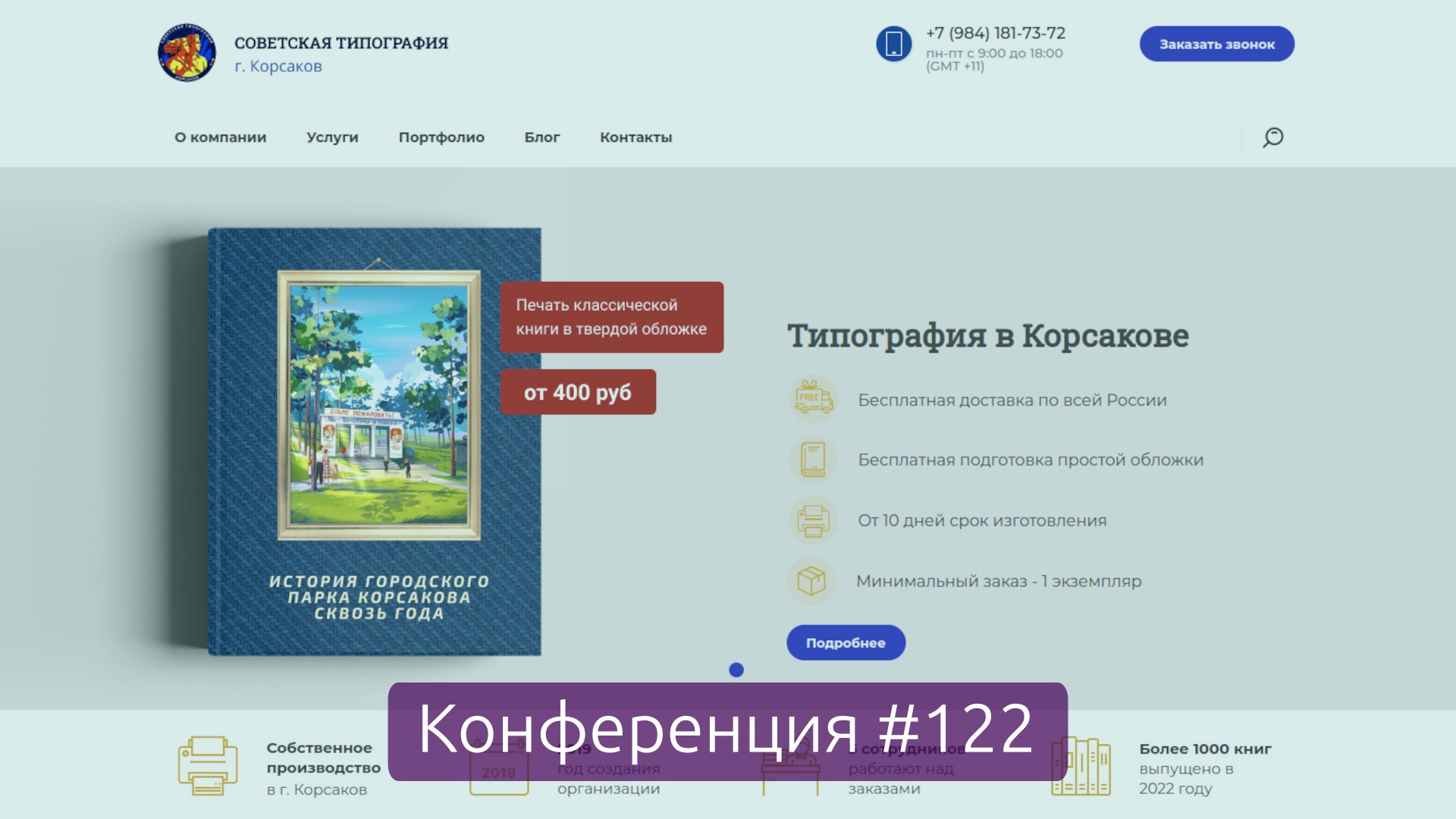Click the Советская Типография site title
This screenshot has width=1456, height=819.
coord(341,43)
